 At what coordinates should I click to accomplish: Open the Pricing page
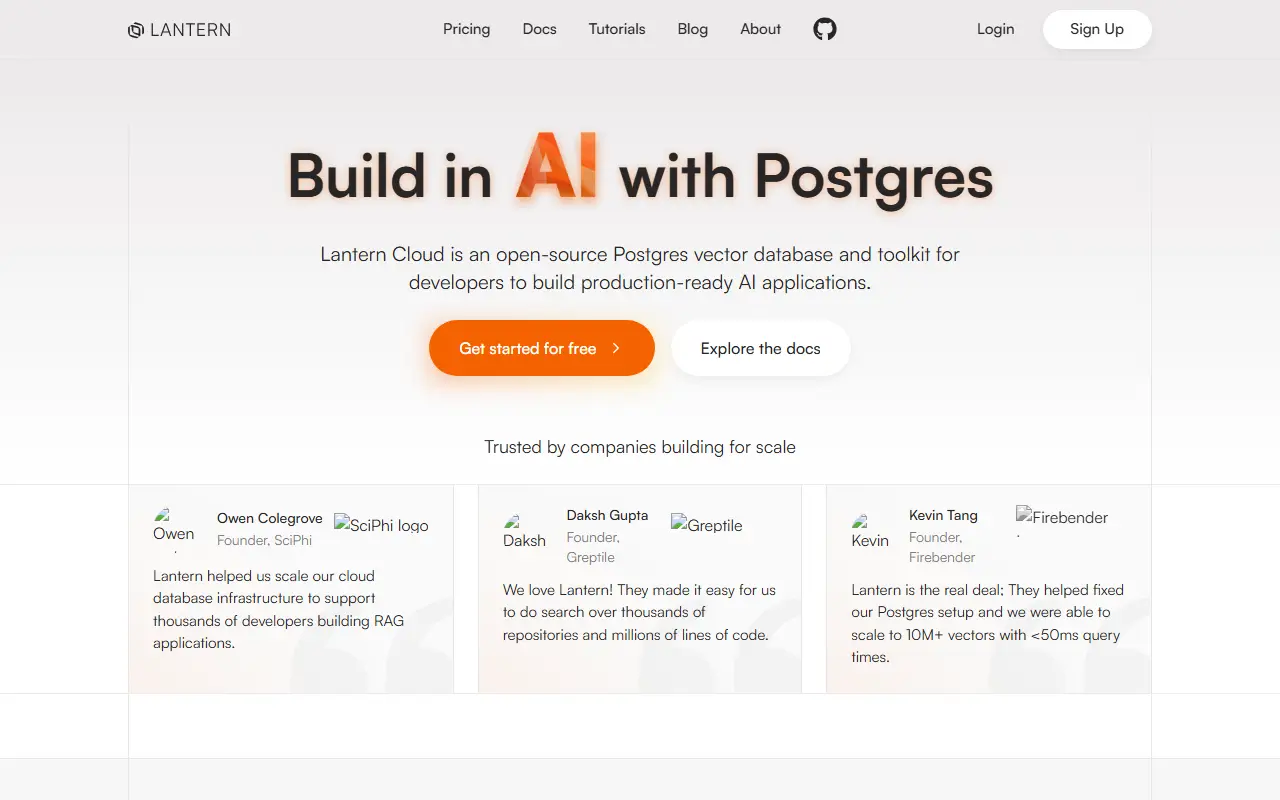[x=467, y=29]
